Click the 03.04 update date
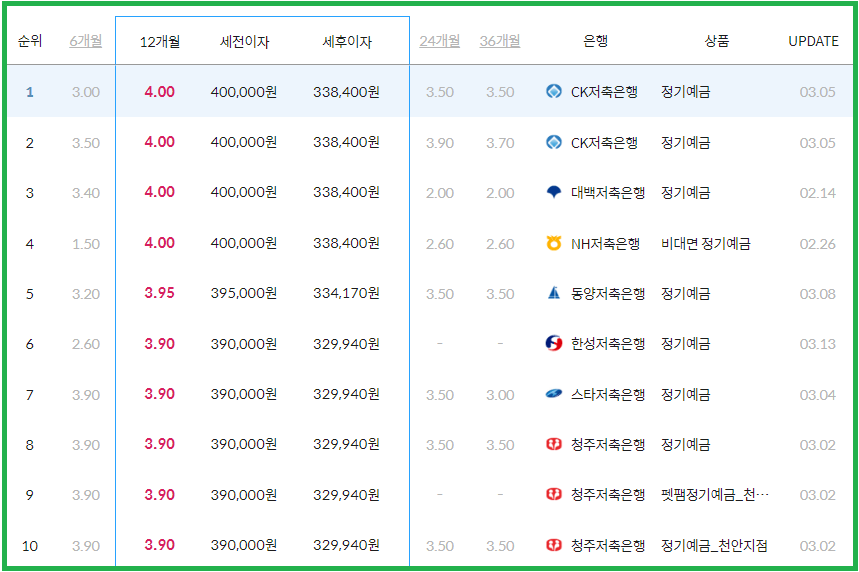 (x=817, y=395)
